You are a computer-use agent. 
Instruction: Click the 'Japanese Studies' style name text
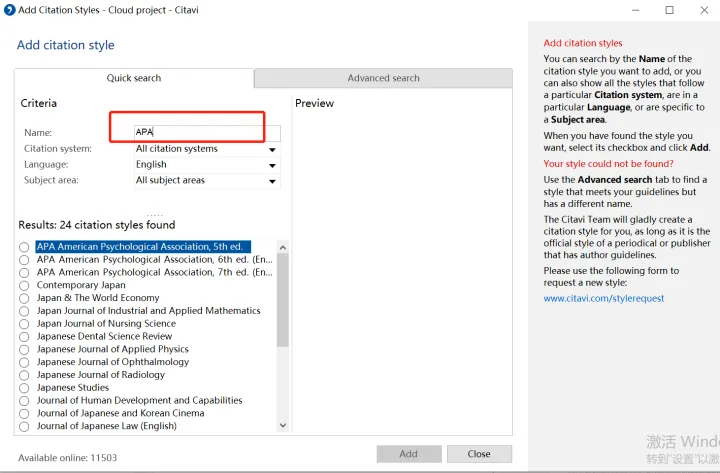(73, 388)
